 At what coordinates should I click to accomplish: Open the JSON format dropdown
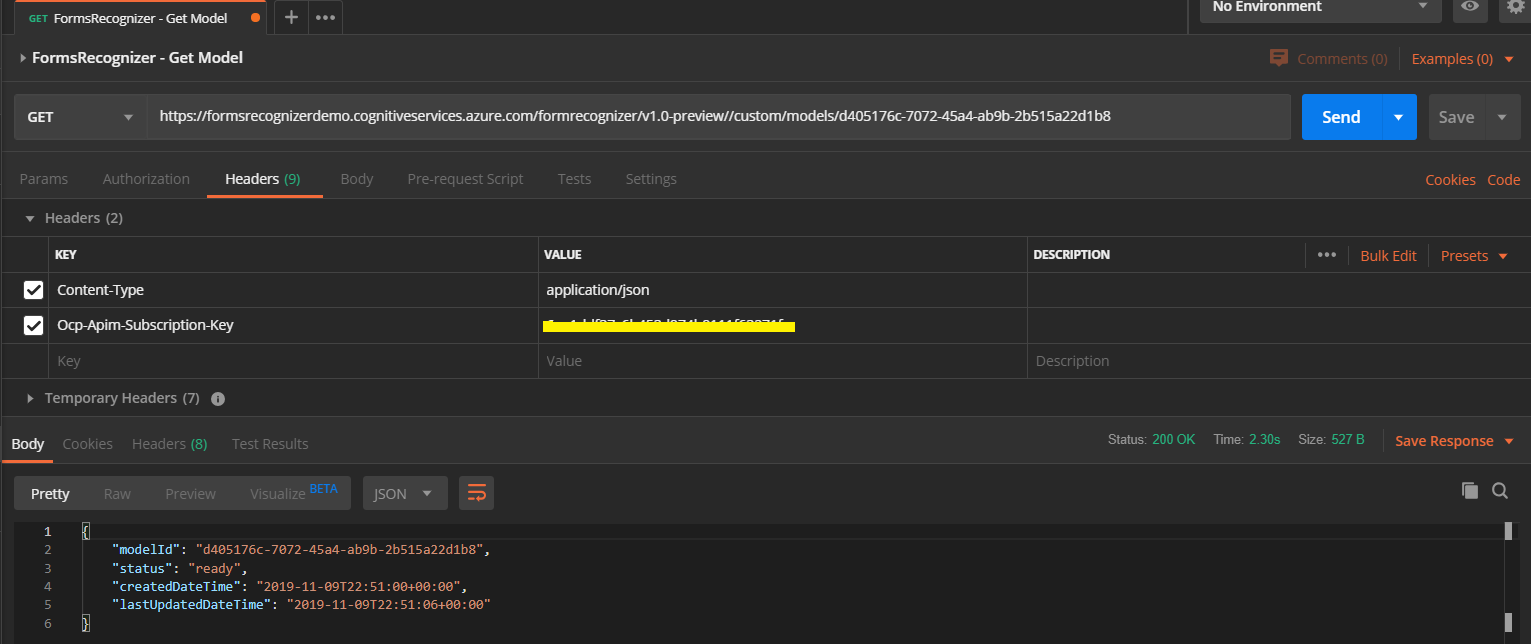pyautogui.click(x=404, y=493)
